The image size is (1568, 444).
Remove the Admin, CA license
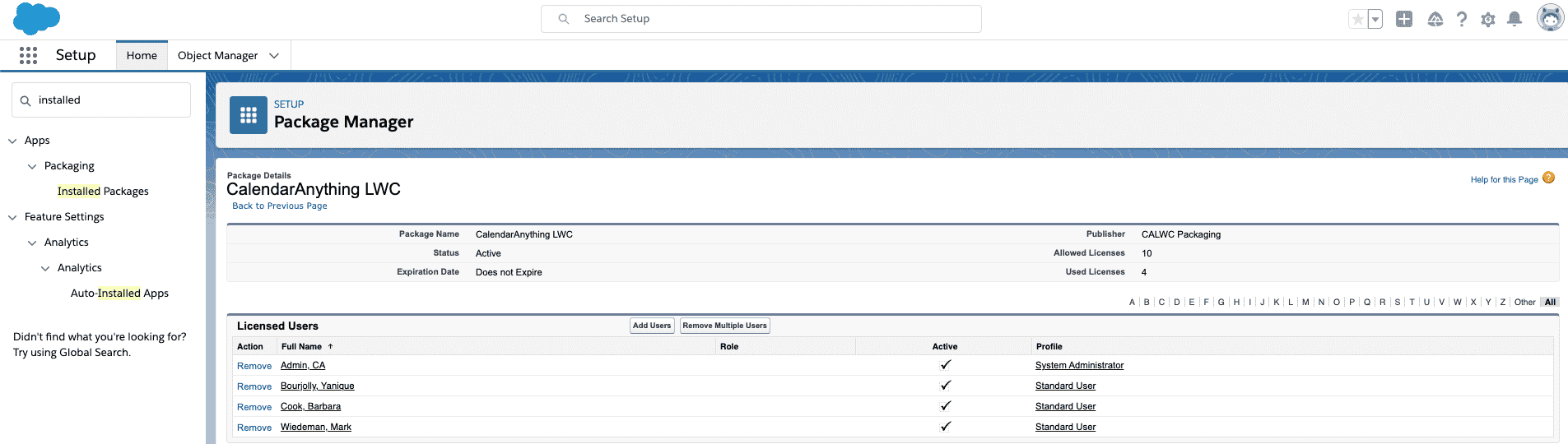coord(254,366)
